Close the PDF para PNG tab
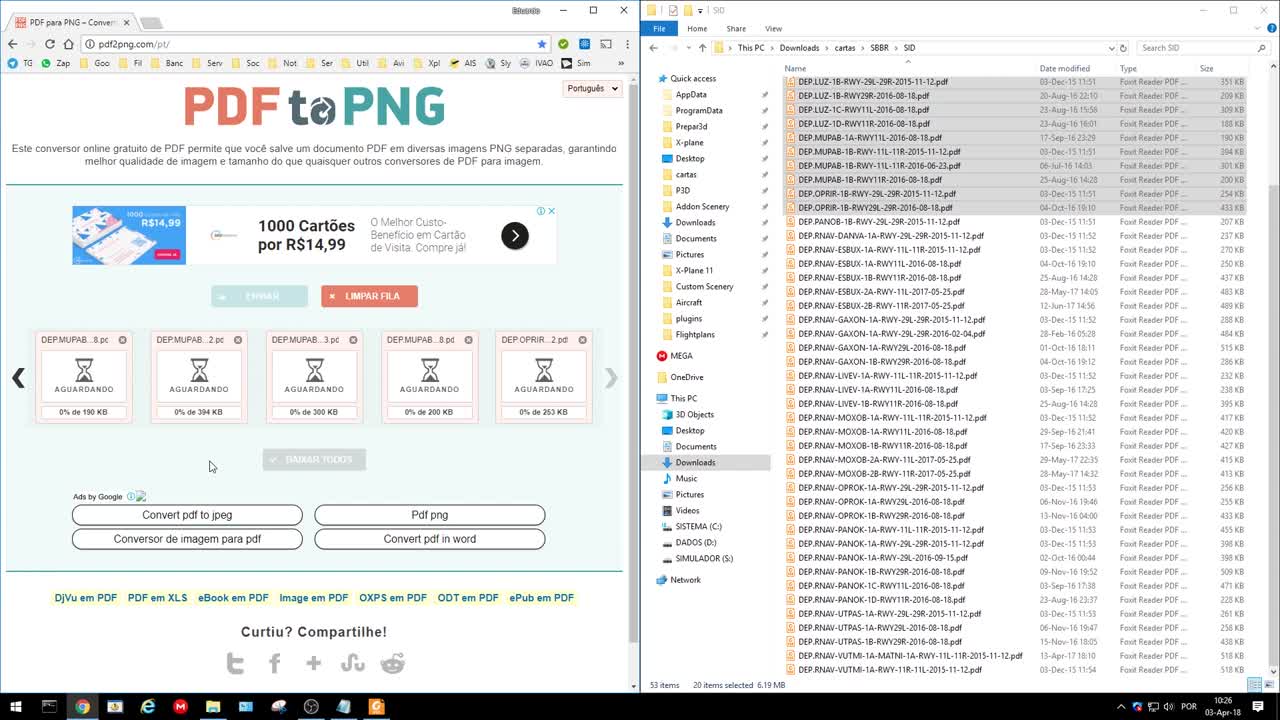 (126, 22)
